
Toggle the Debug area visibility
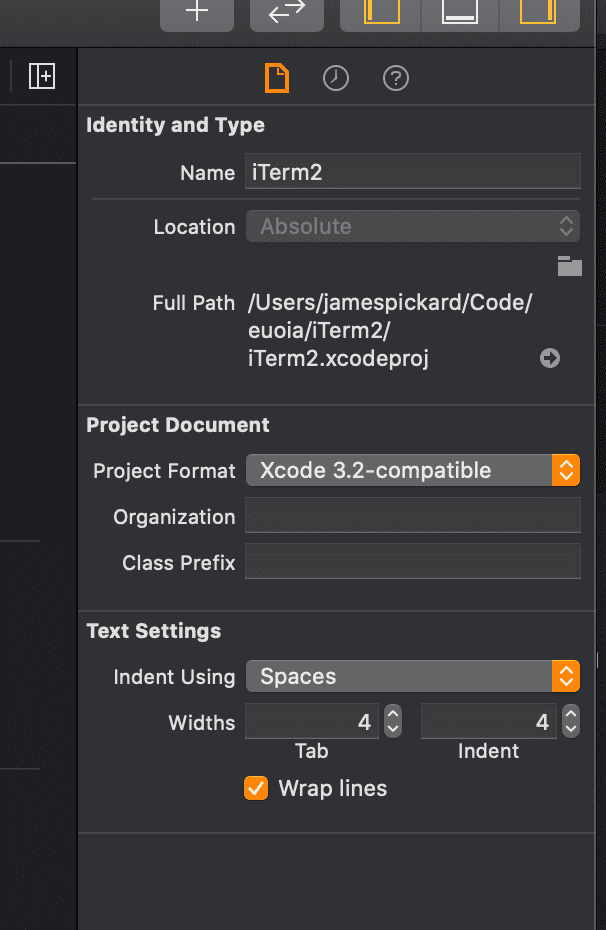(460, 13)
